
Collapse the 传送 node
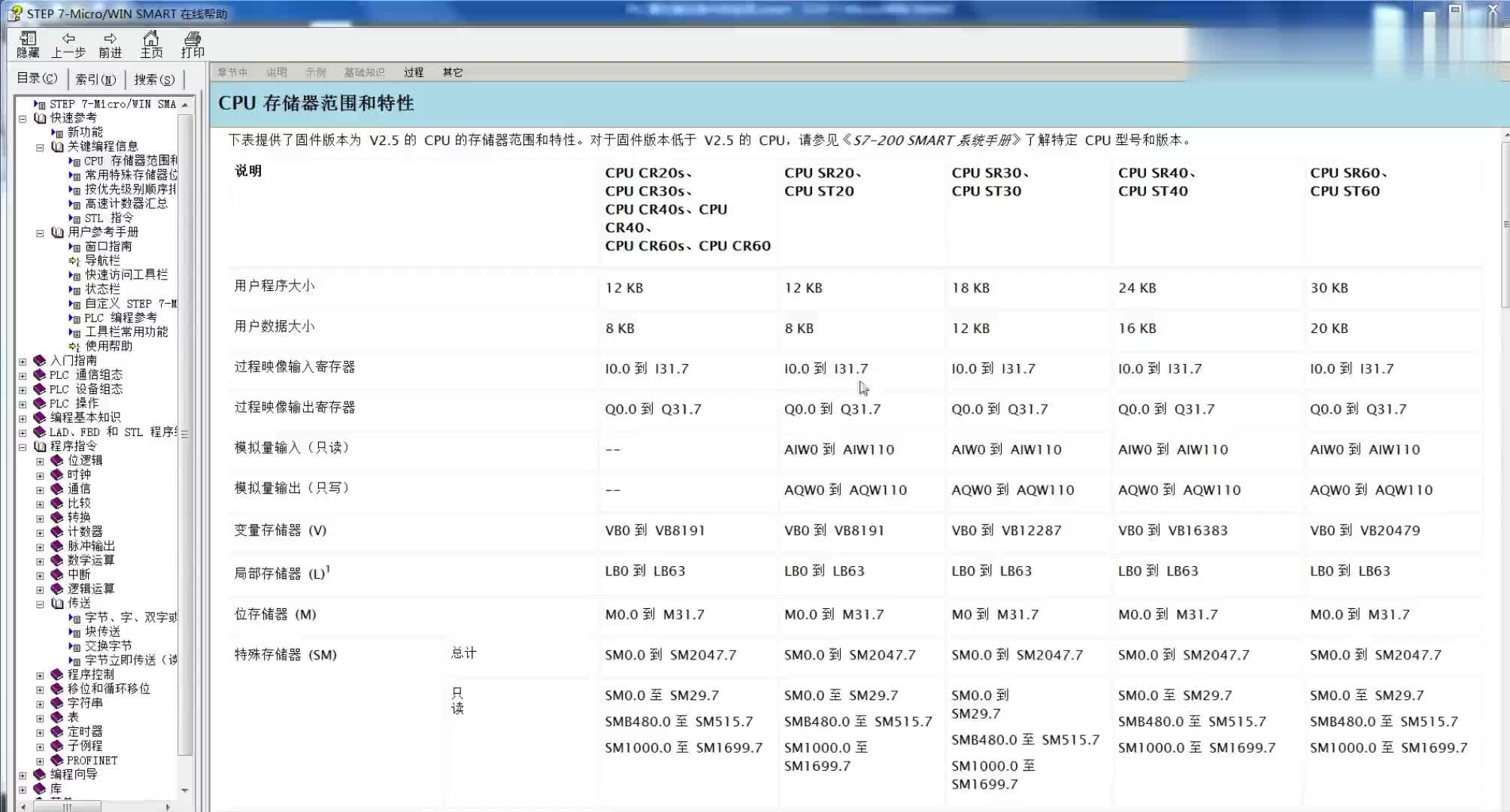point(40,604)
